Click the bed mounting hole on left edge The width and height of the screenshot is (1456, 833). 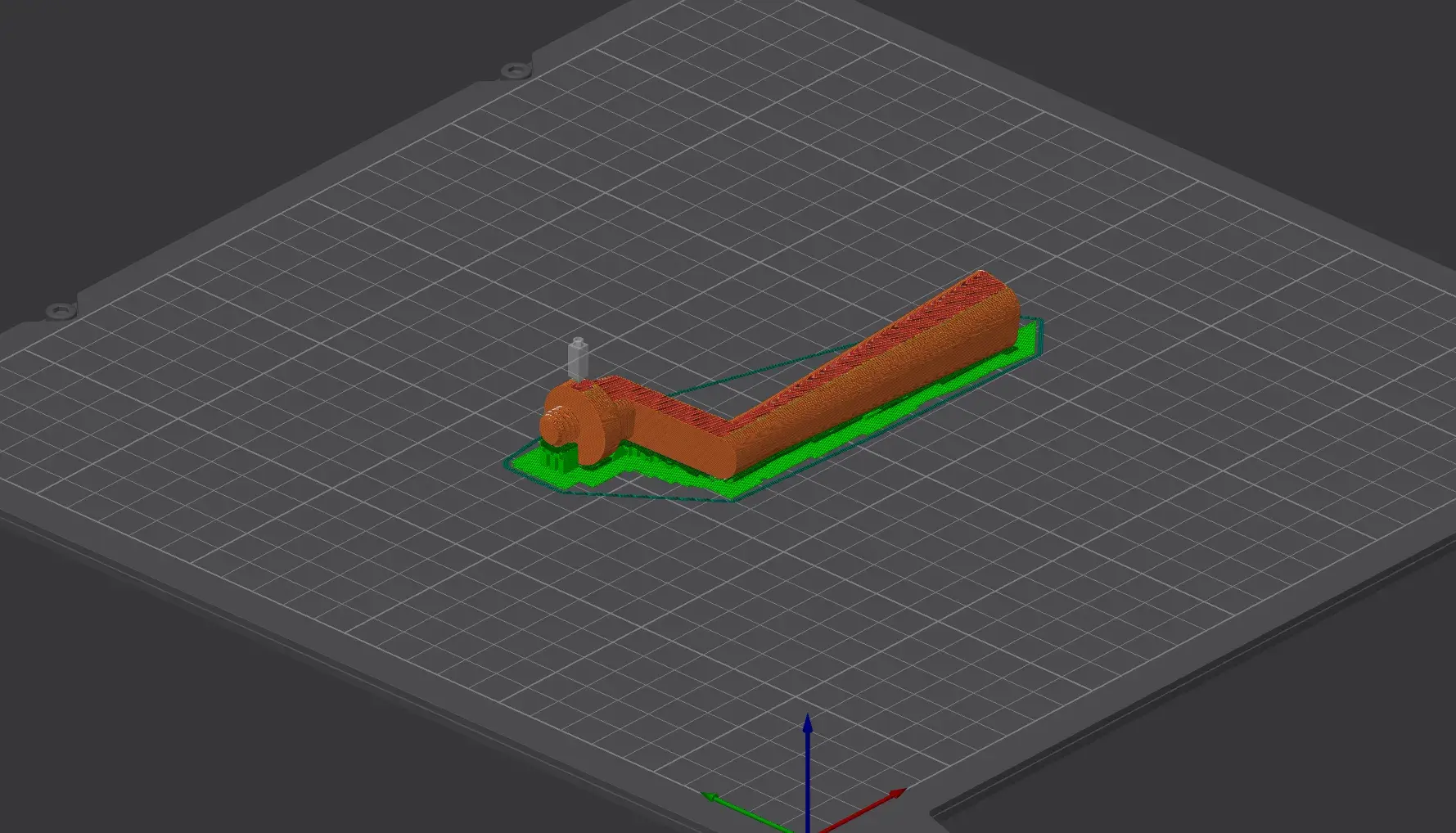[x=61, y=311]
